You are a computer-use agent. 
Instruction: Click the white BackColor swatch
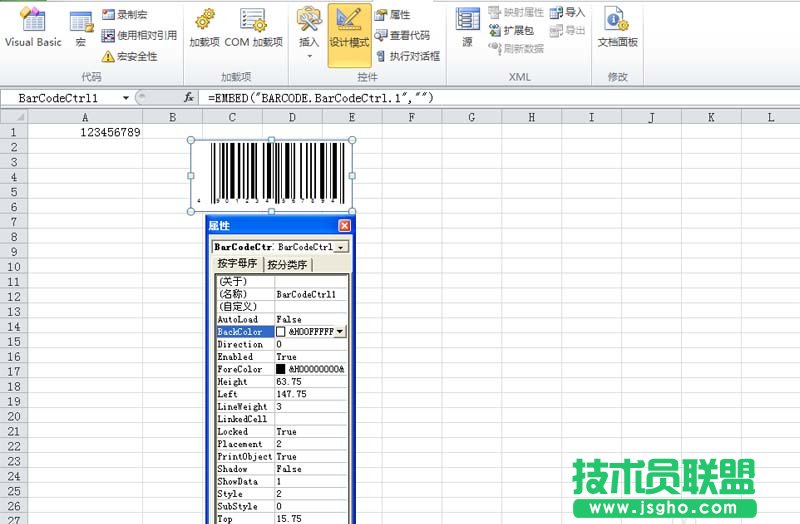pyautogui.click(x=281, y=332)
